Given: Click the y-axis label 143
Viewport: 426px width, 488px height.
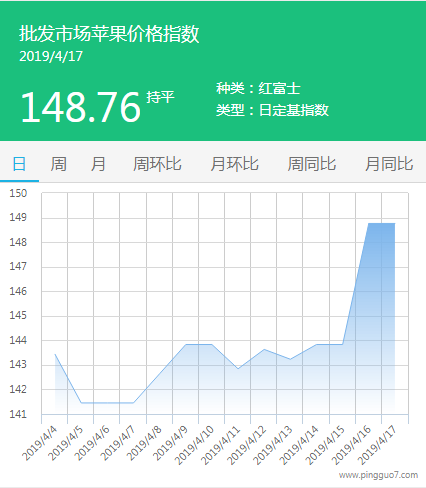Looking at the screenshot, I should pos(18,364).
